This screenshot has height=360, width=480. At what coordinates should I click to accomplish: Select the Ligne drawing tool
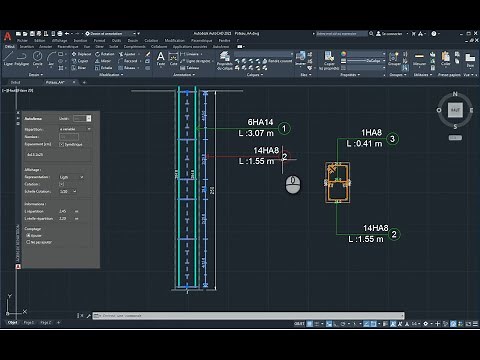(x=8, y=59)
